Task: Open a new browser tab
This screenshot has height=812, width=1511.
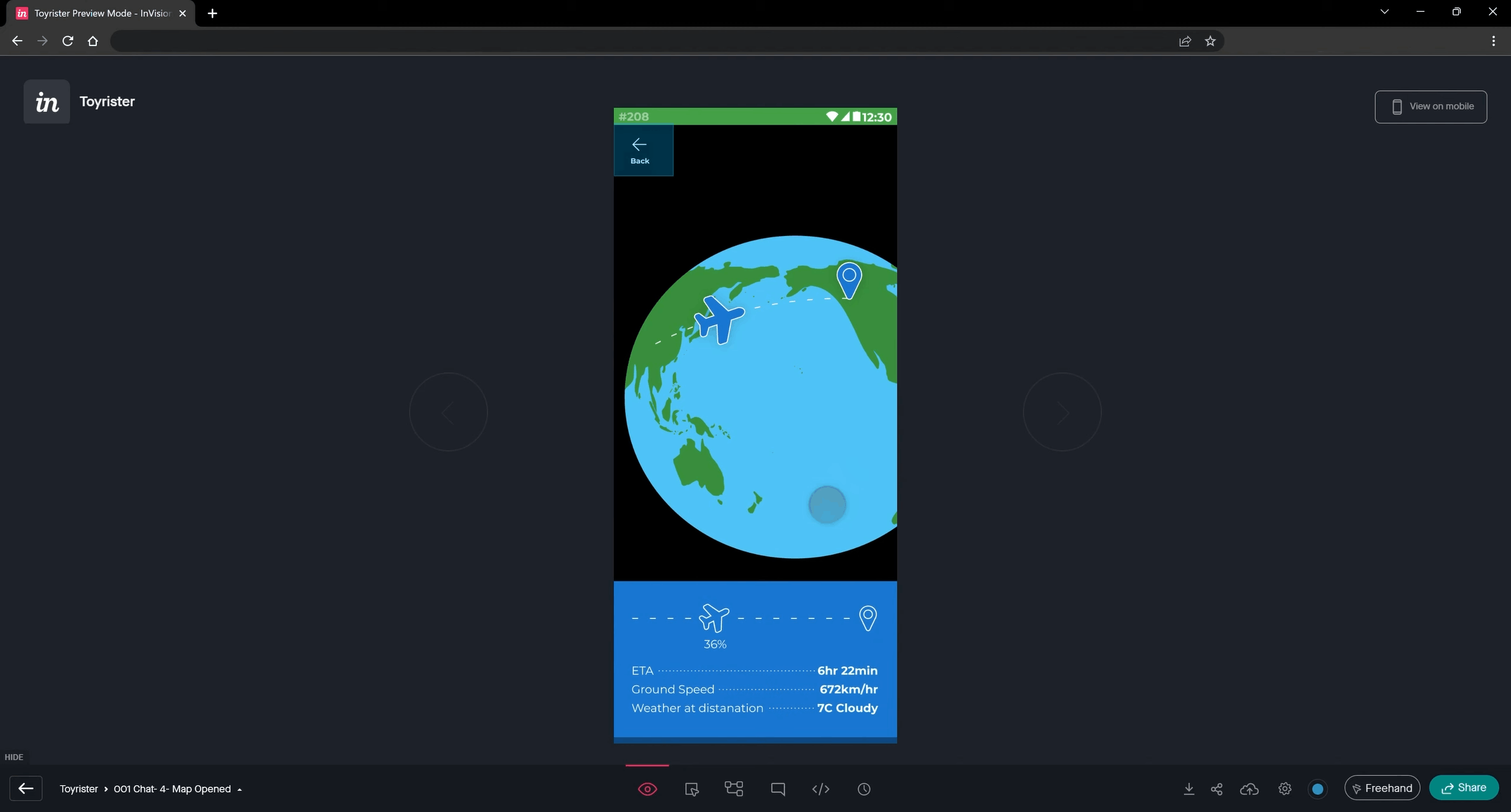Action: tap(212, 13)
